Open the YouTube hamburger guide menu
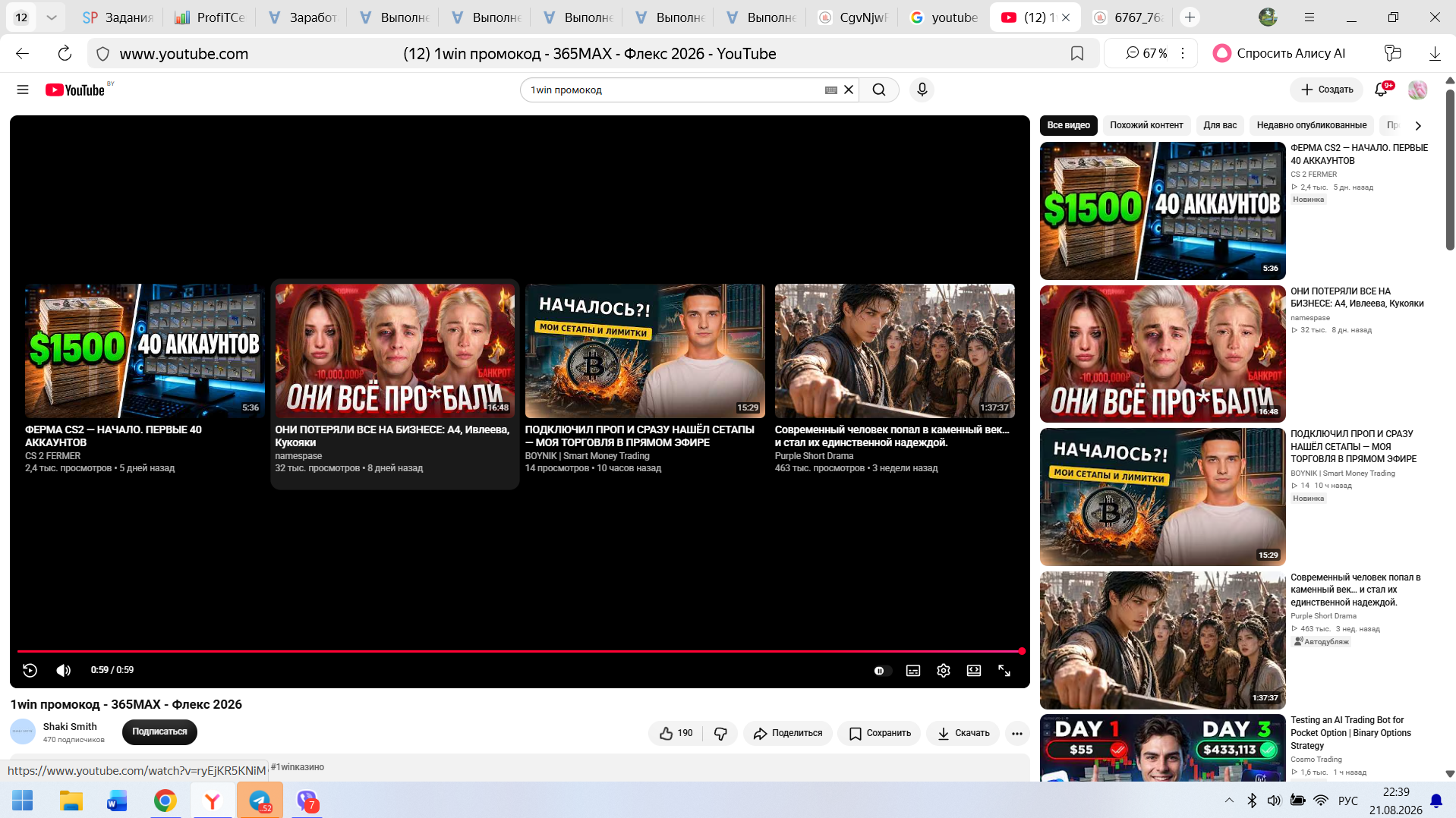 pos(23,90)
